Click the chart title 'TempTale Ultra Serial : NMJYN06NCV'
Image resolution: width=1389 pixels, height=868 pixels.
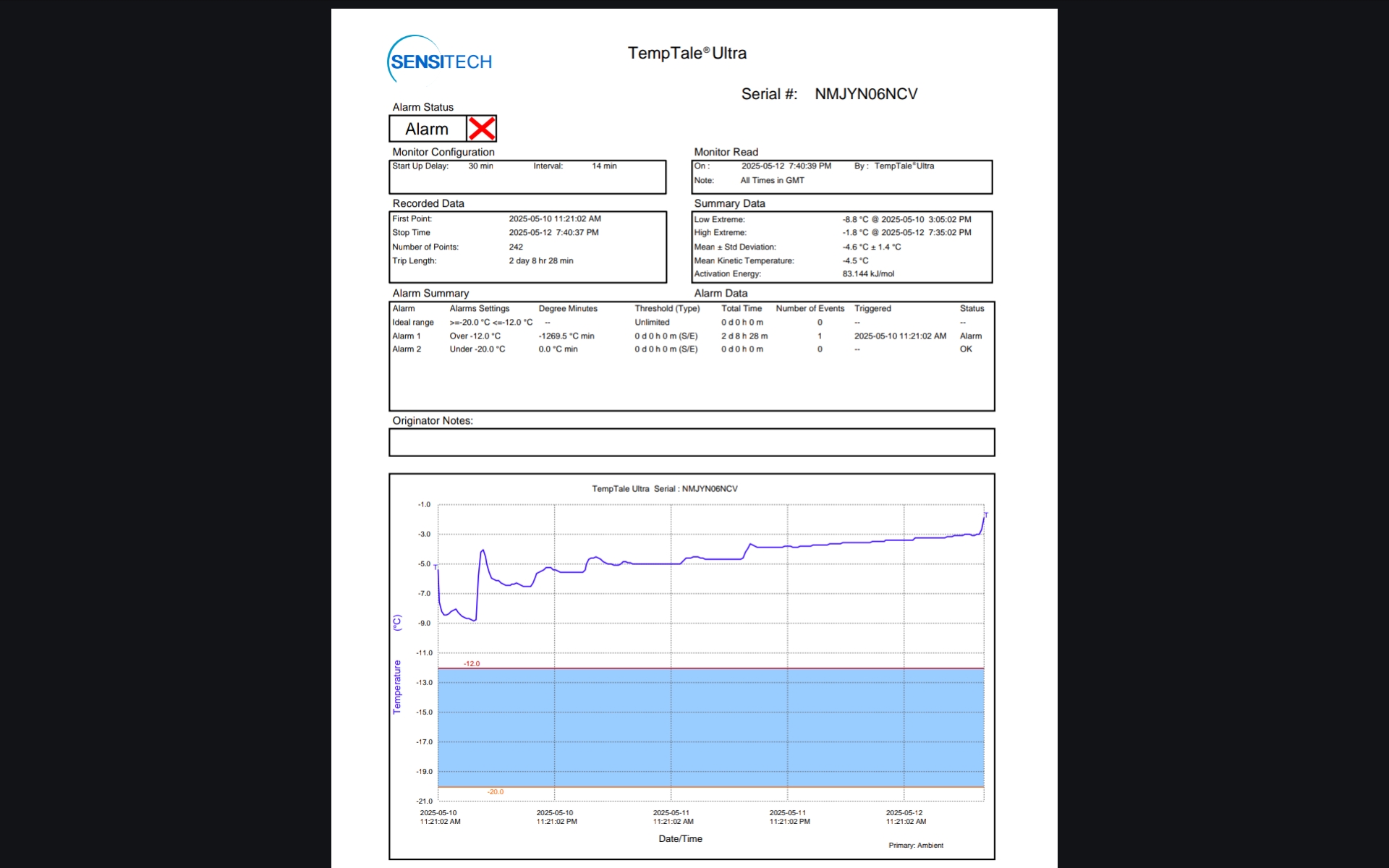(665, 489)
